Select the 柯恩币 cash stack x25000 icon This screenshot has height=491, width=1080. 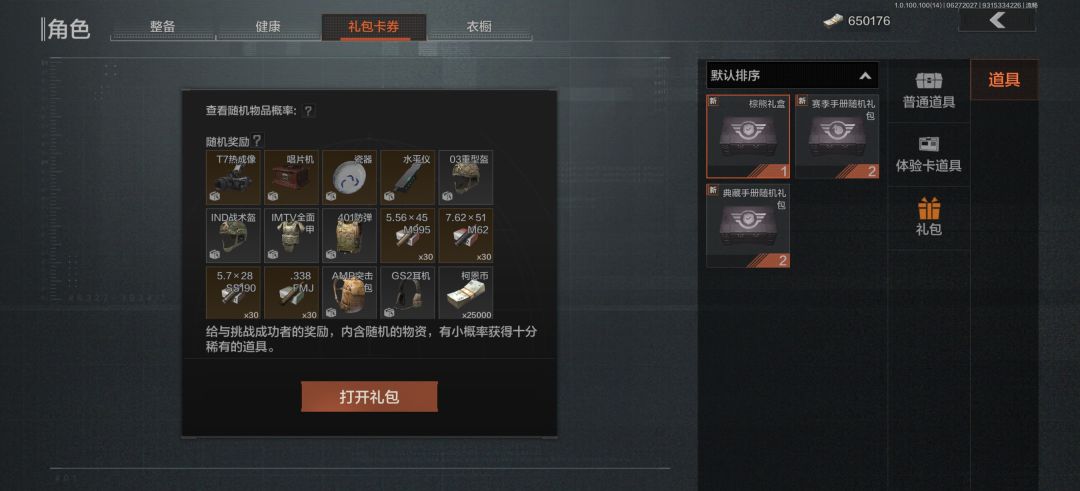click(x=466, y=293)
